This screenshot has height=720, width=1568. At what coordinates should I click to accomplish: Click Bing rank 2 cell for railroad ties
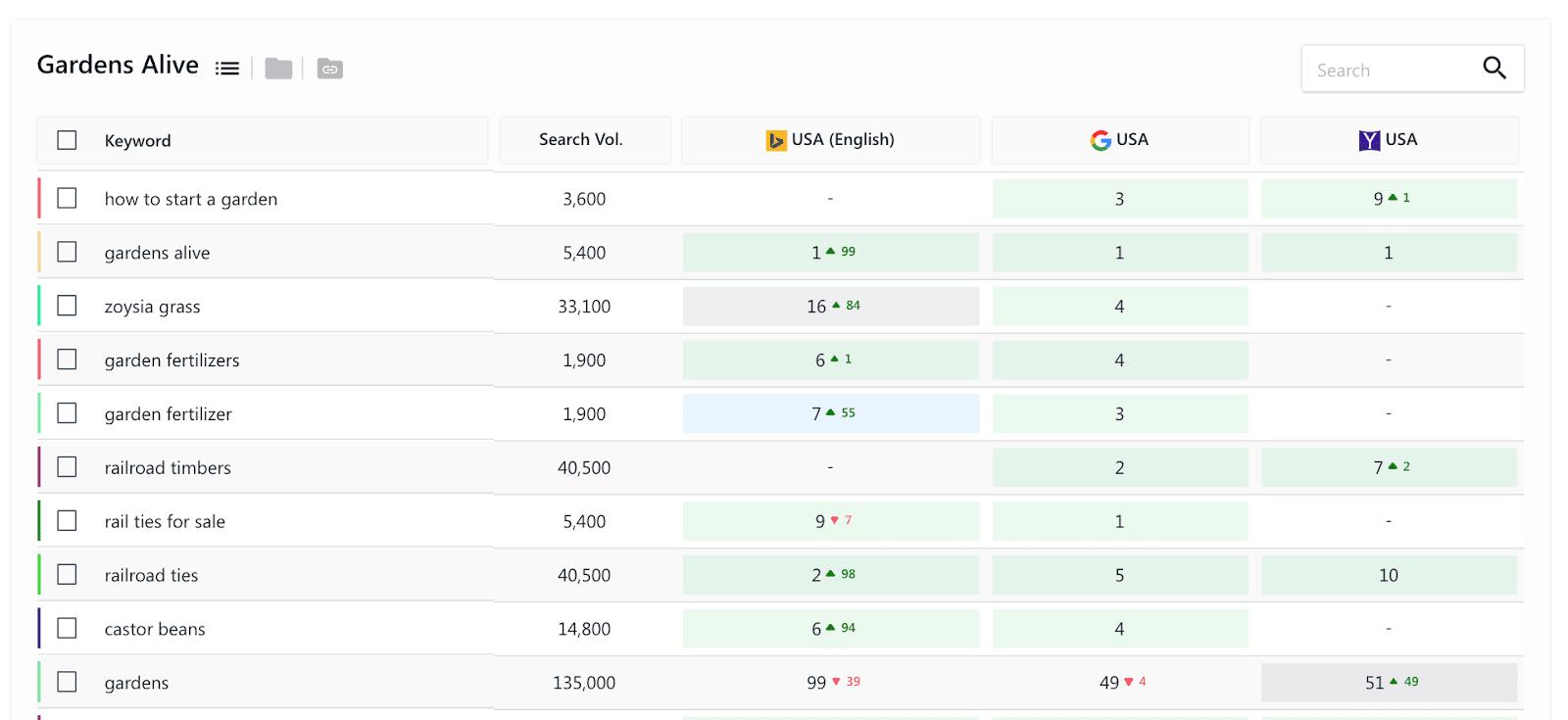tap(831, 575)
